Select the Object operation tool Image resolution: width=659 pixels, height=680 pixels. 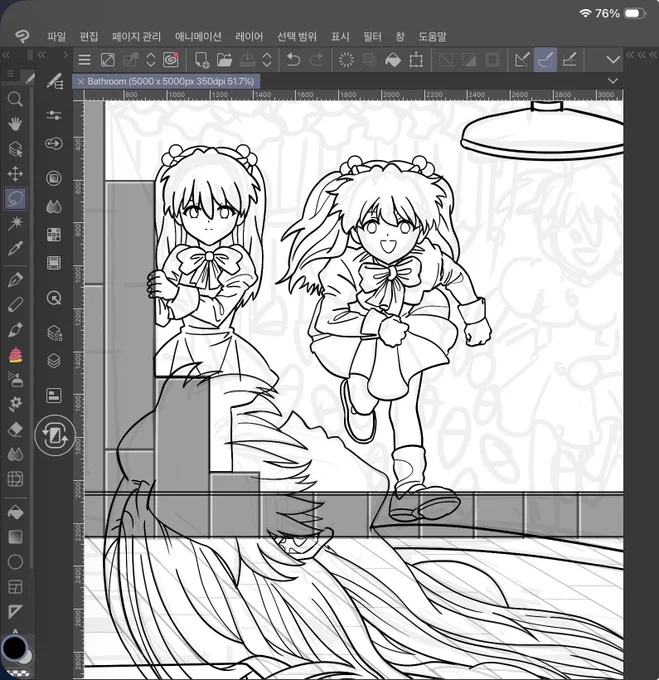point(15,149)
